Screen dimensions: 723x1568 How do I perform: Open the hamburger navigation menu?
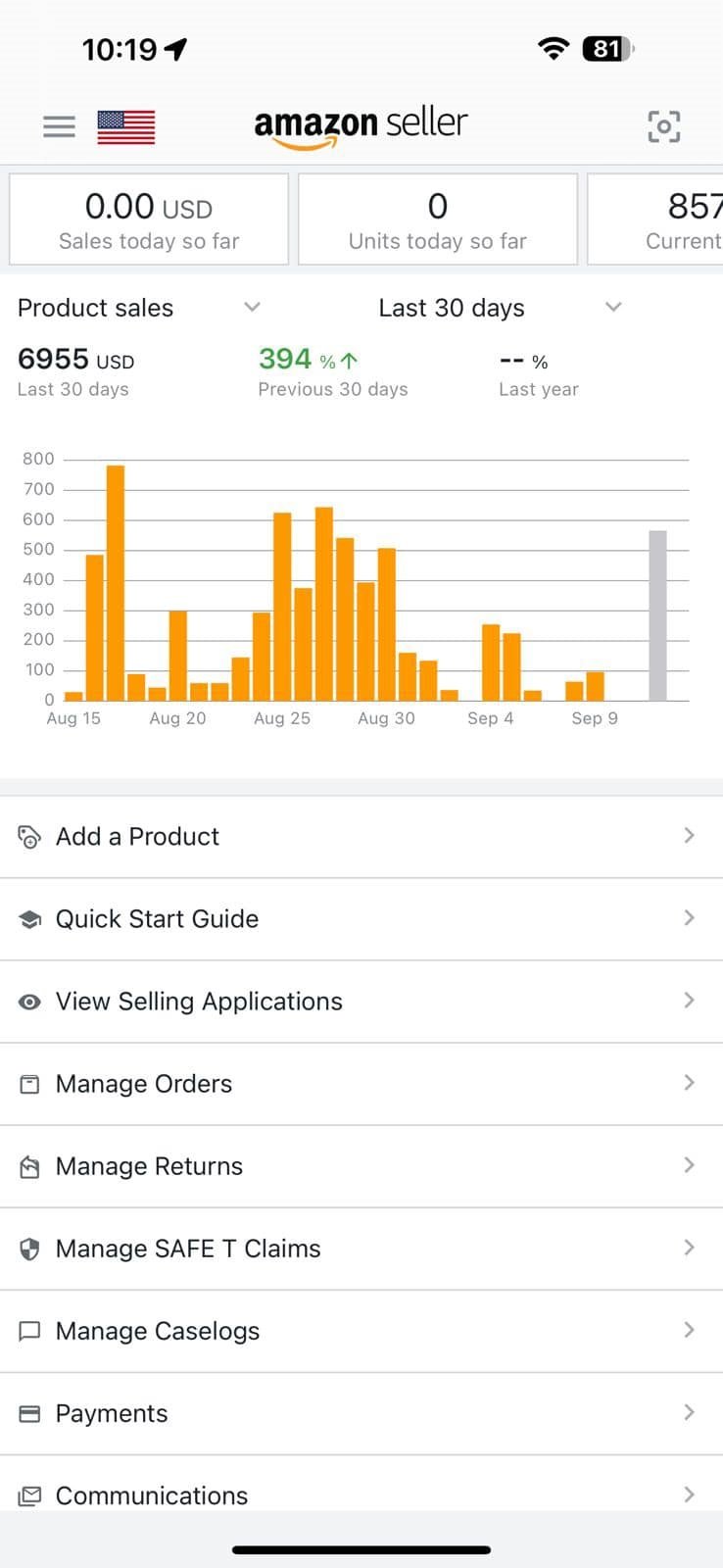59,126
